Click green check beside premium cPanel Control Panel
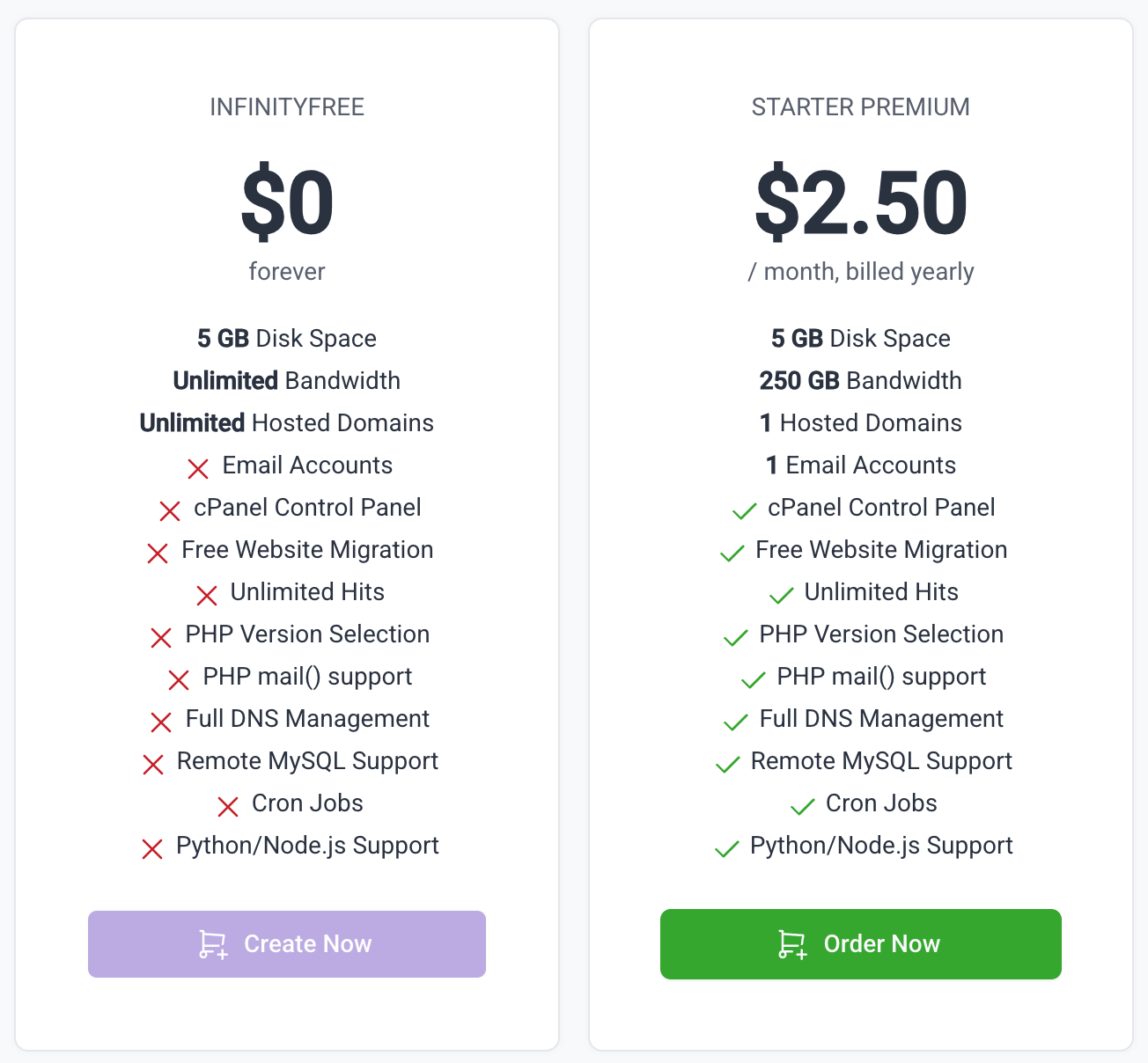The width and height of the screenshot is (1148, 1063). pyautogui.click(x=744, y=510)
